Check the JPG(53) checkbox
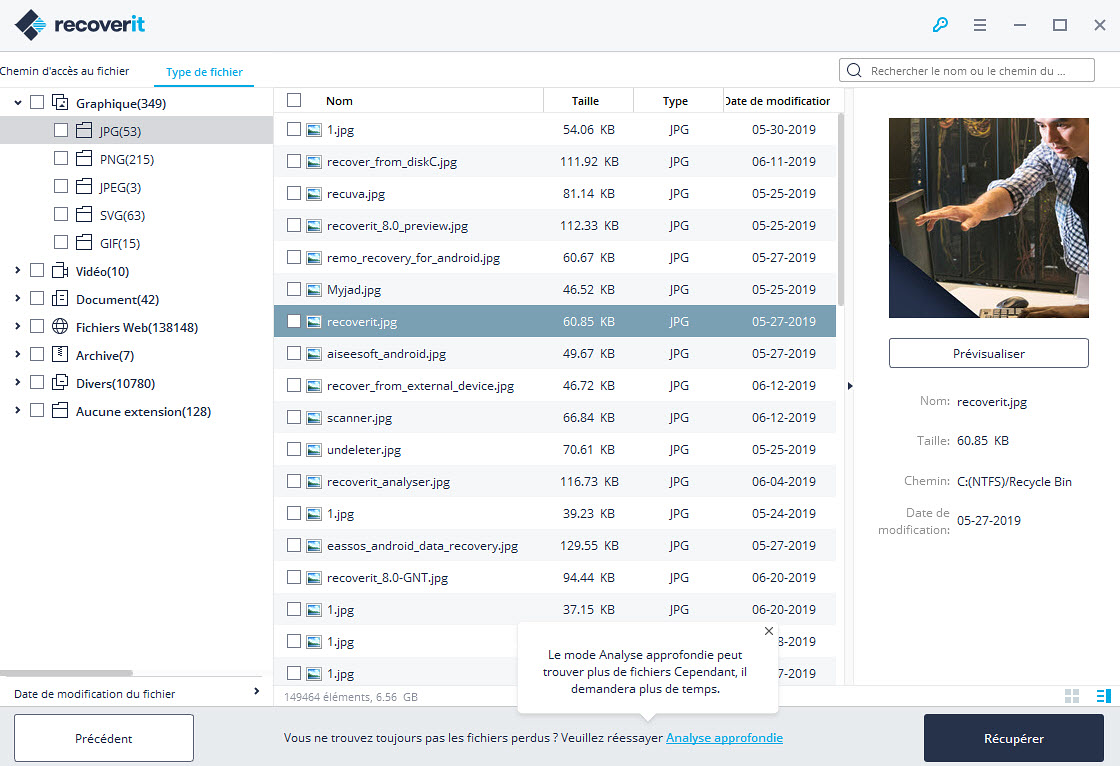 click(x=61, y=130)
